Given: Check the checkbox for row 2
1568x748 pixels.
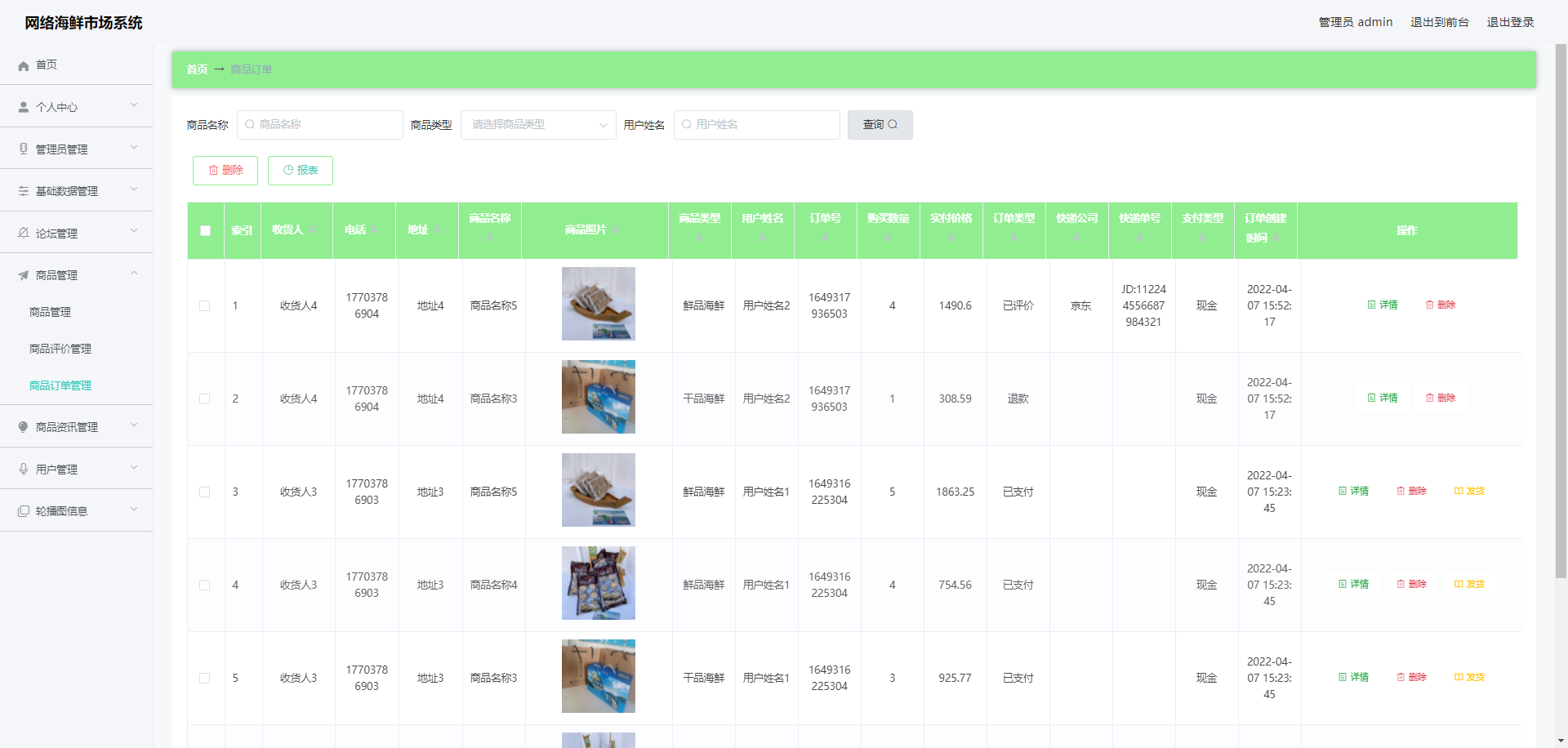Looking at the screenshot, I should (x=205, y=398).
